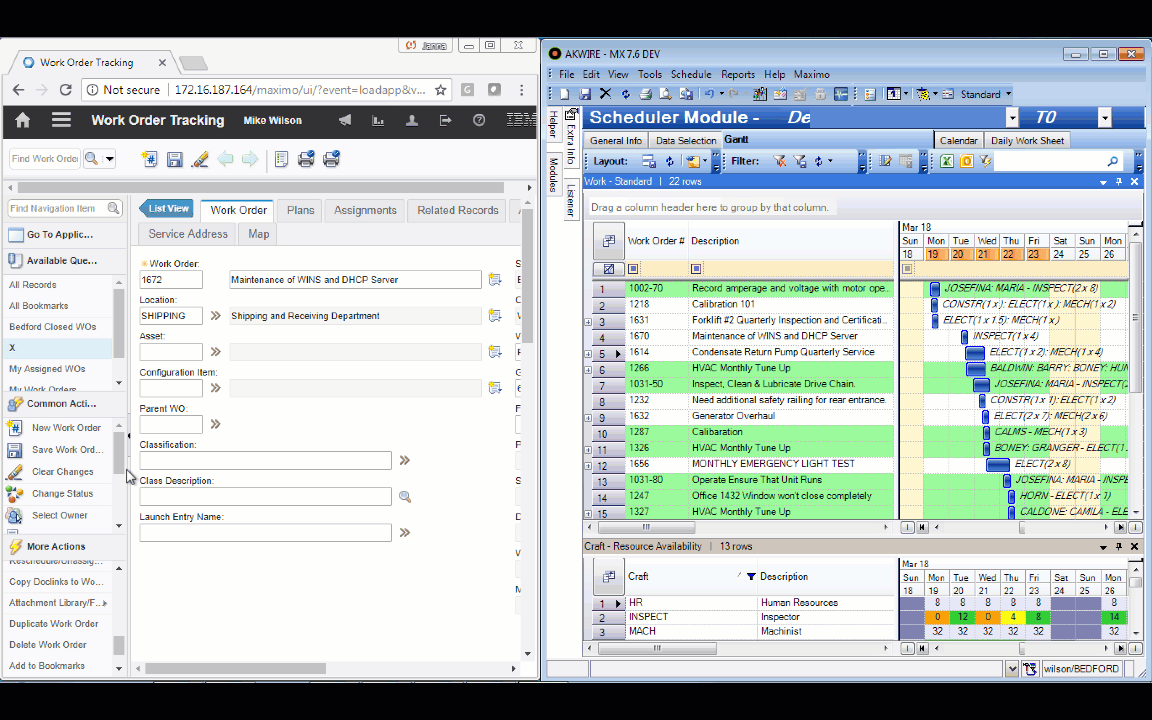Click AKWIRE delete X toolbar icon
Image resolution: width=1152 pixels, height=720 pixels.
click(605, 94)
